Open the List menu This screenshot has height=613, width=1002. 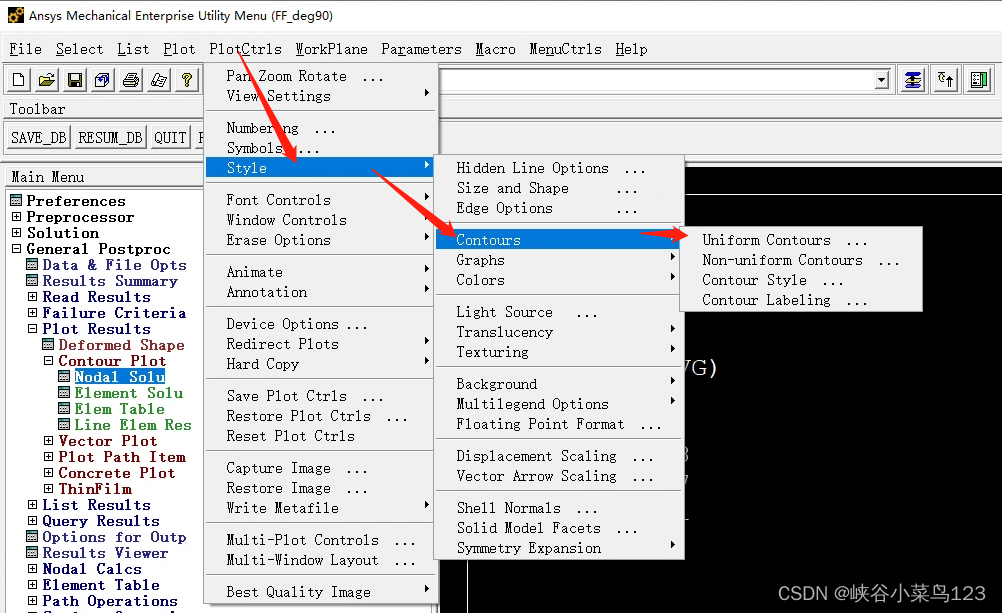[133, 49]
